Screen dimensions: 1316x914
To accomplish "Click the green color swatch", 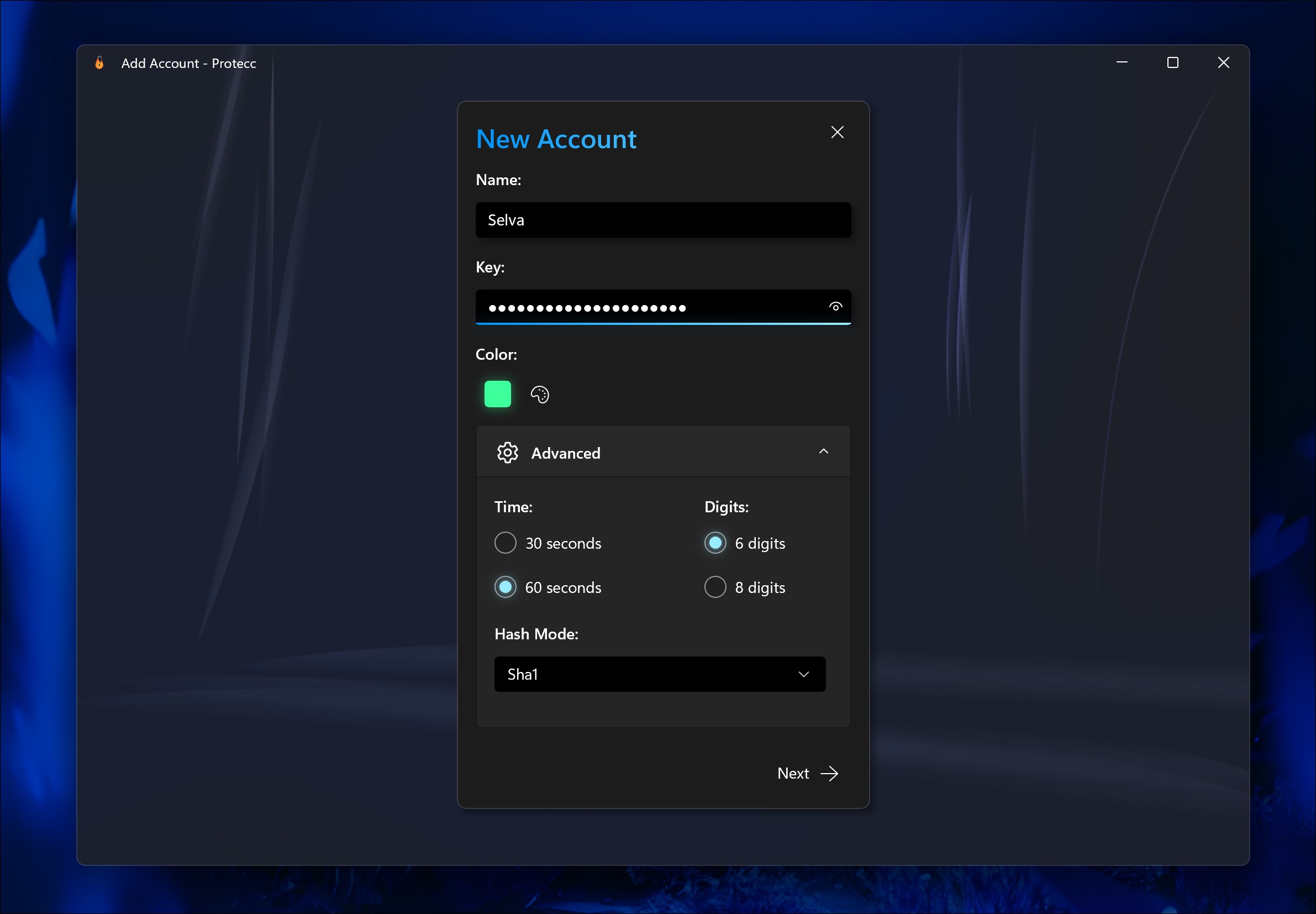I will click(497, 394).
